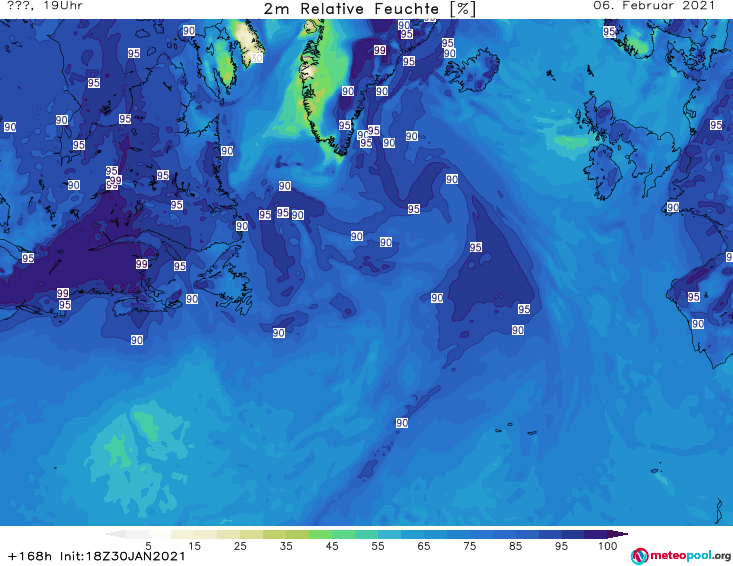The height and width of the screenshot is (566, 733).
Task: Click the '25' value on the color scale
Action: [240, 546]
